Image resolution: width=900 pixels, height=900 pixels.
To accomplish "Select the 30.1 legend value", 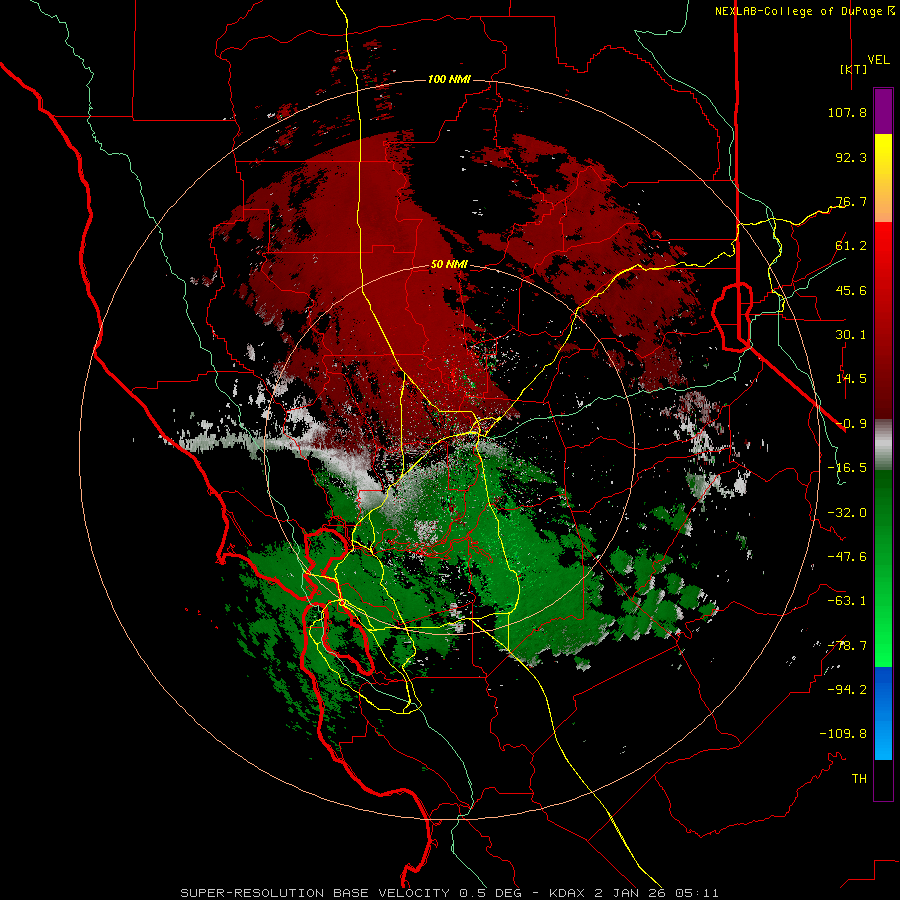I will 851,335.
